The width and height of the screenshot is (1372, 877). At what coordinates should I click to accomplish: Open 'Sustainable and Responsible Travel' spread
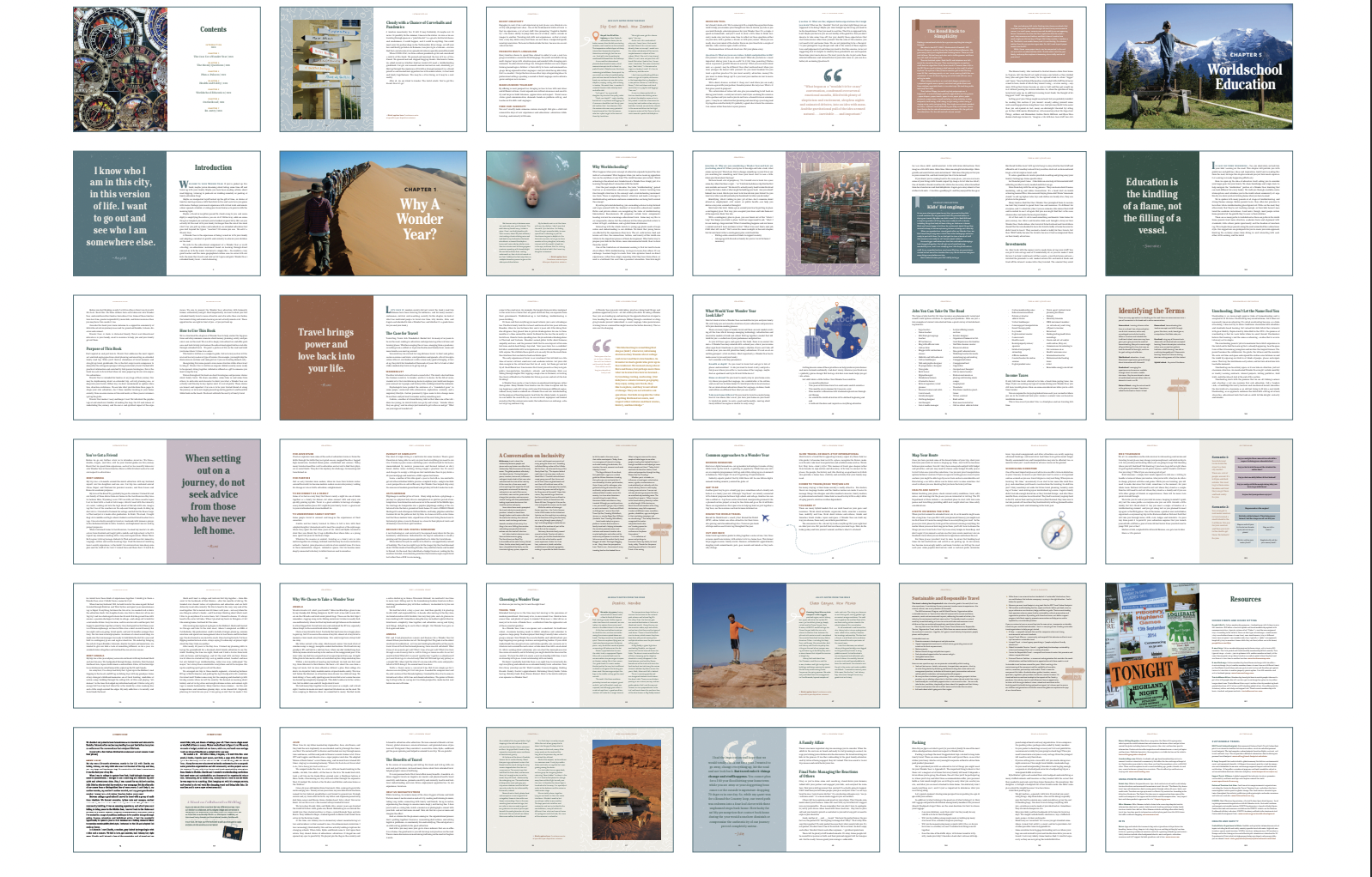coord(993,646)
